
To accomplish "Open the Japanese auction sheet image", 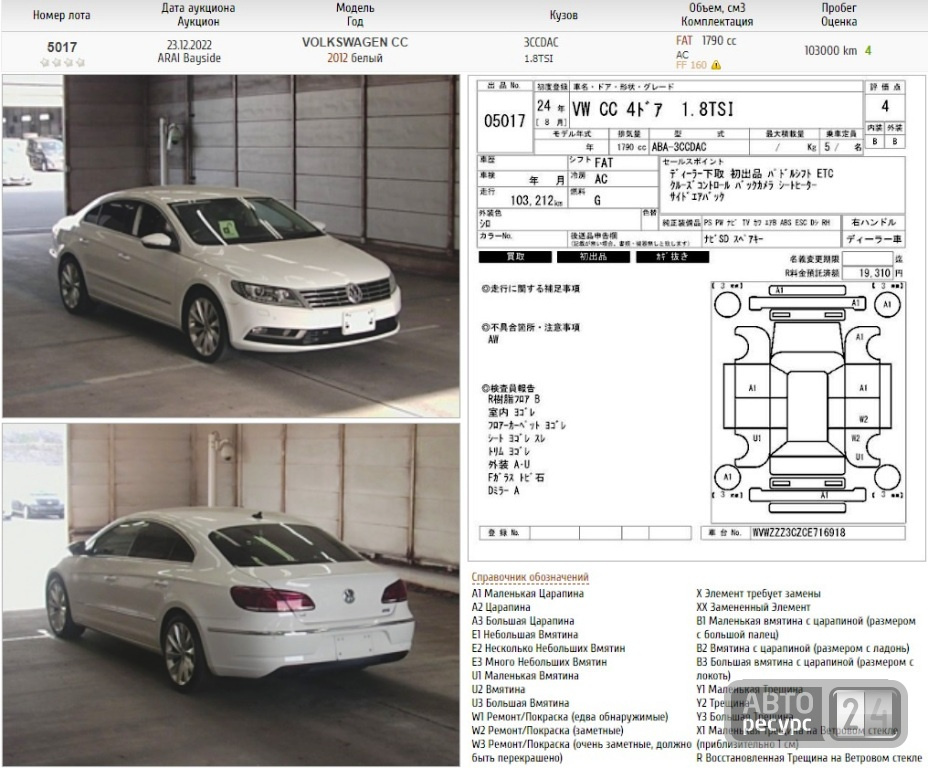I will coord(697,318).
